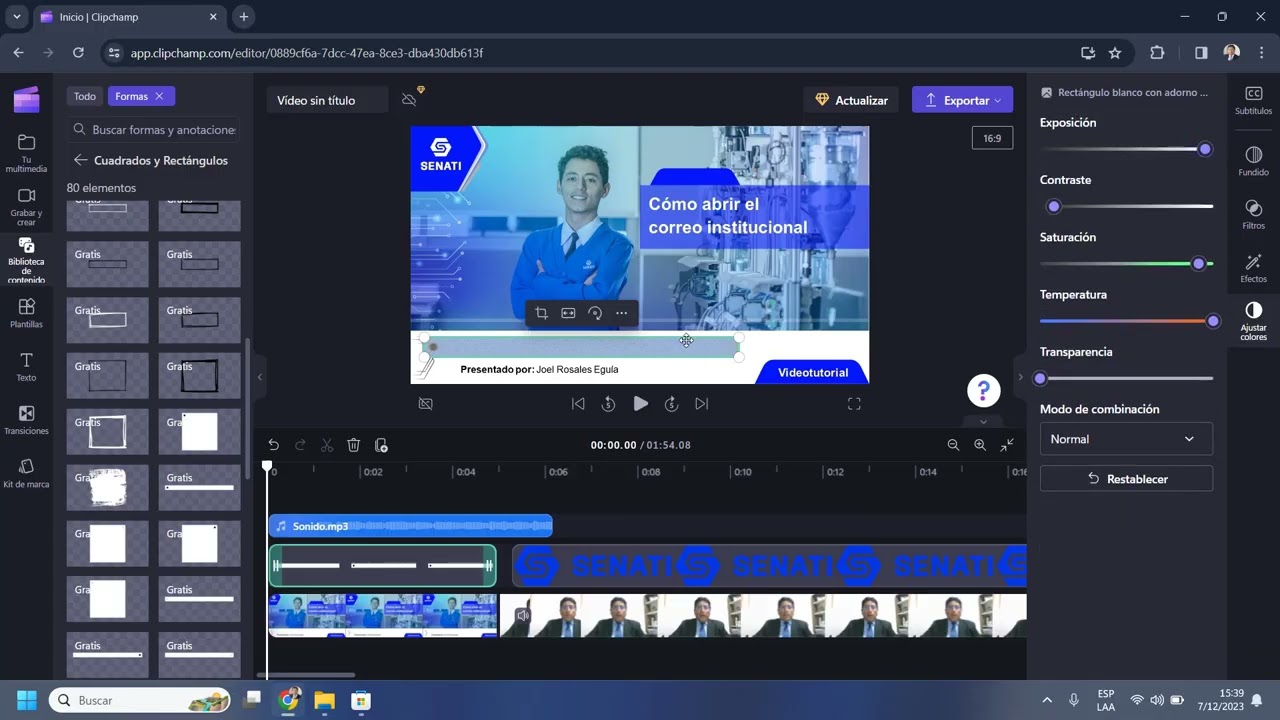Click undo in timeline toolbar

click(x=273, y=445)
